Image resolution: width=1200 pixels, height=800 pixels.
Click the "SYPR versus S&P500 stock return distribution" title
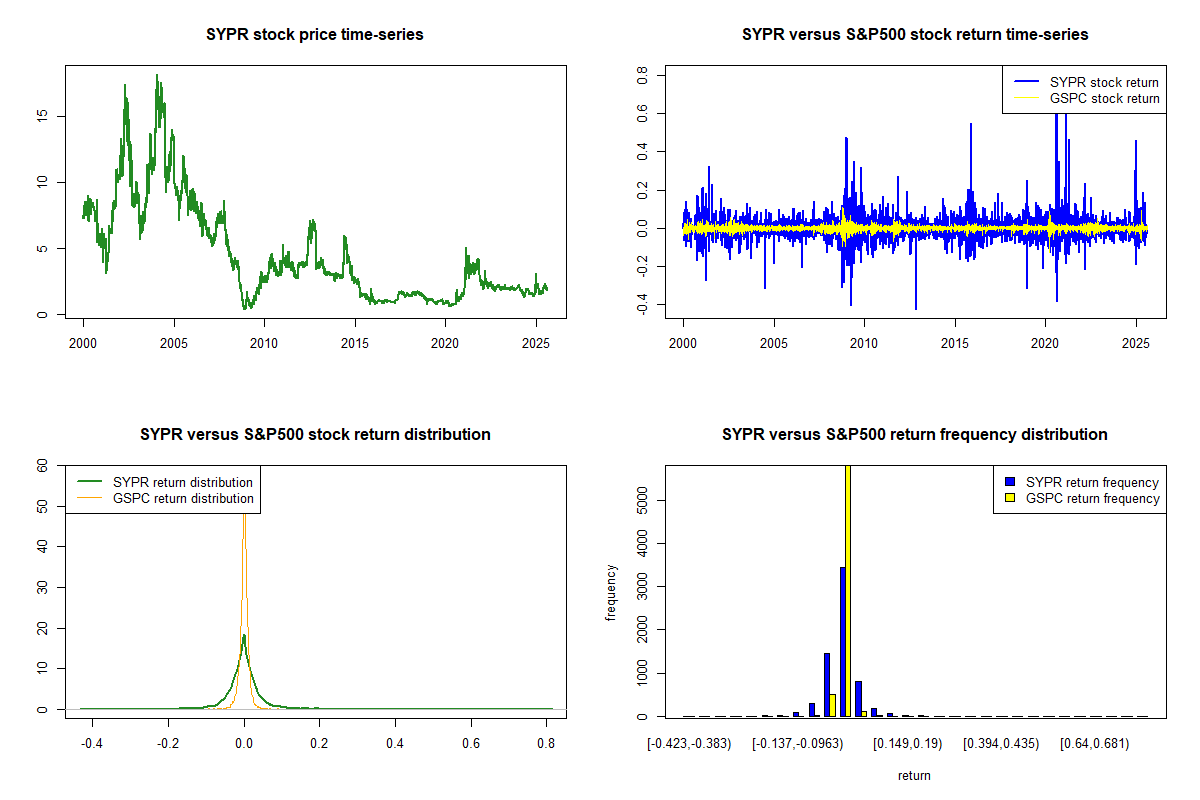[315, 435]
